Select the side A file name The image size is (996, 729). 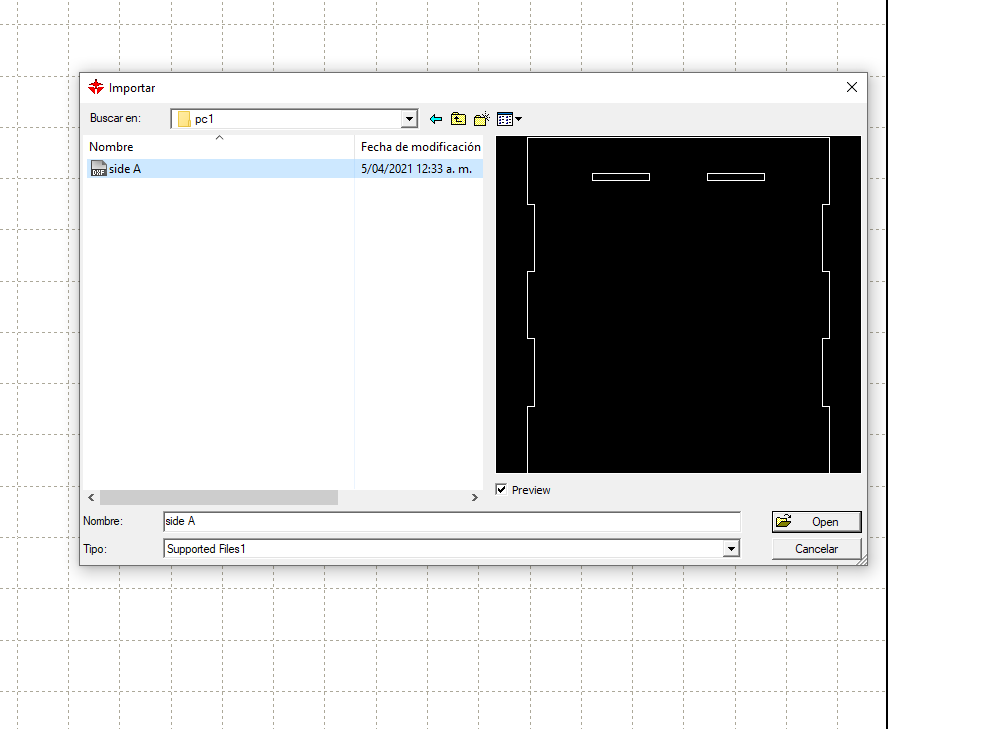[124, 169]
